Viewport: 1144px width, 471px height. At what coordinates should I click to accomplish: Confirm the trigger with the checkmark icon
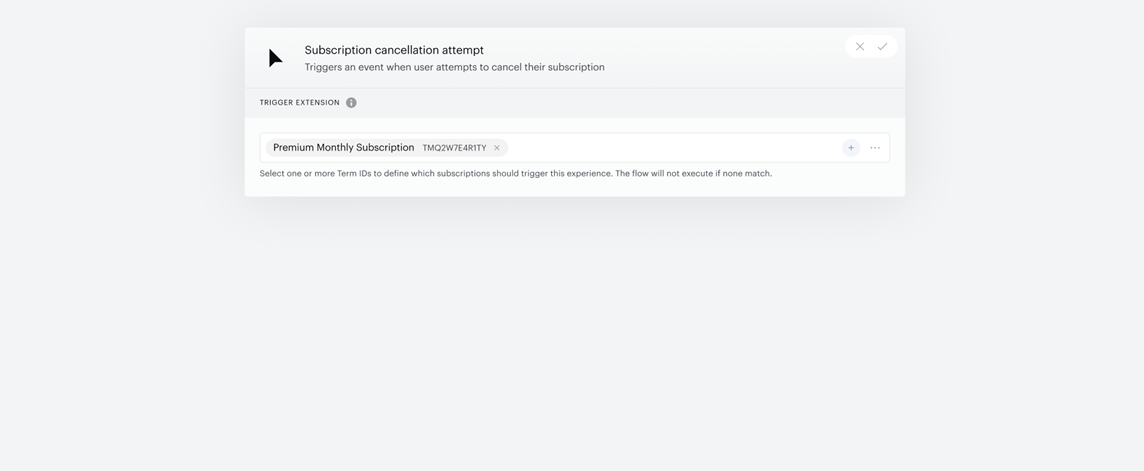pyautogui.click(x=882, y=47)
